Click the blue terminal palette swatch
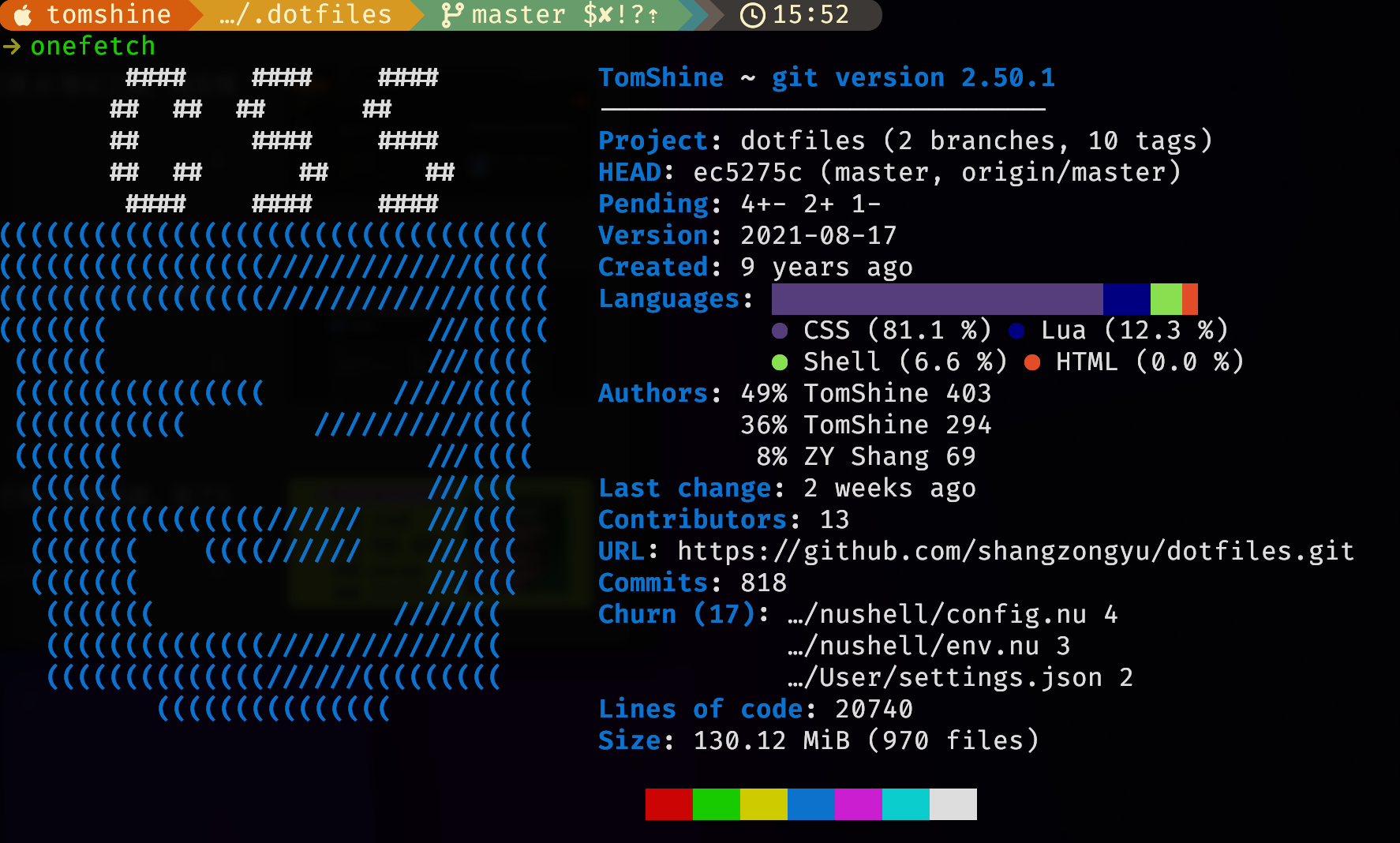The height and width of the screenshot is (843, 1400). click(811, 804)
